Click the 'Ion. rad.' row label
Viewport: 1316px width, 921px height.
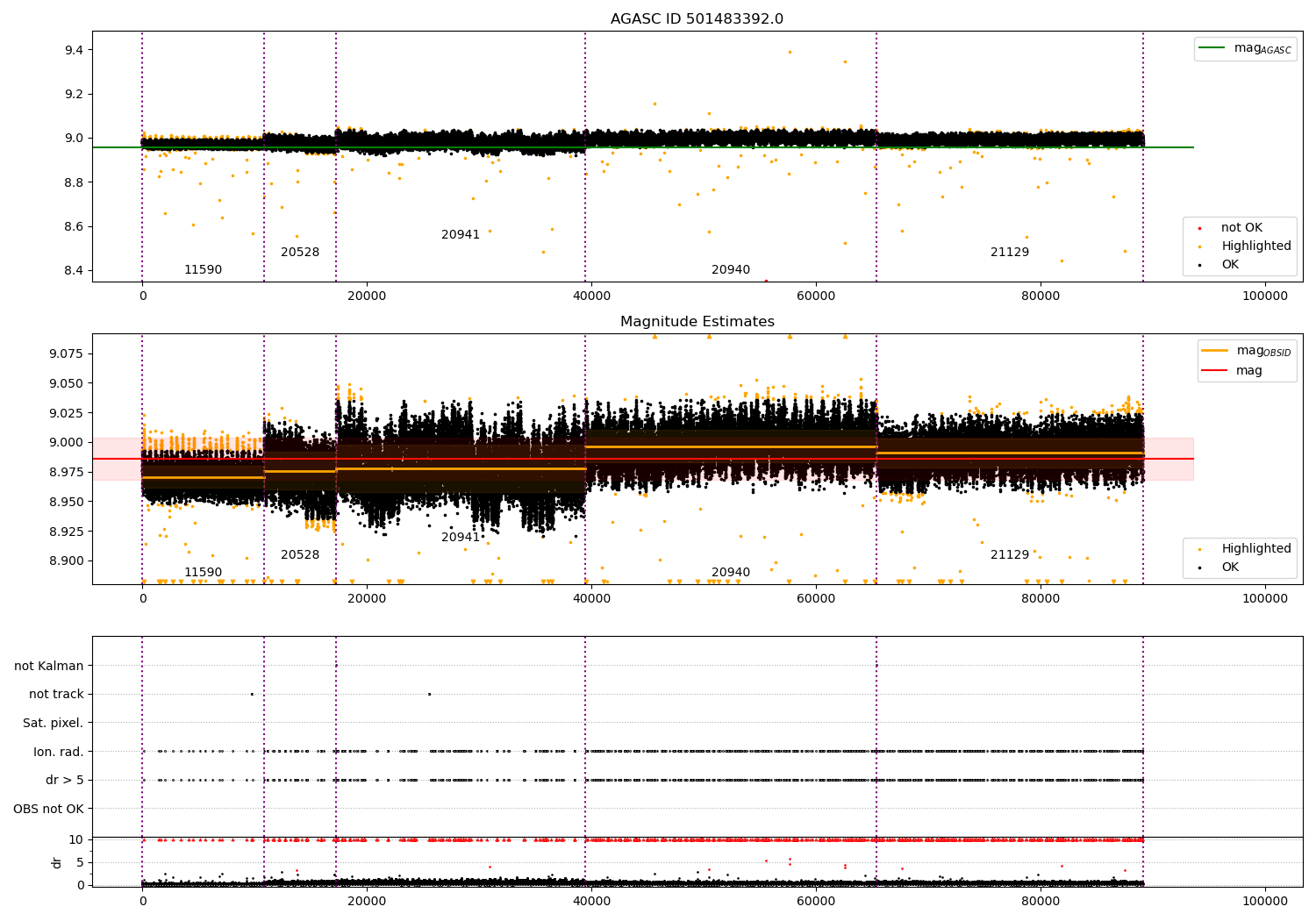59,752
